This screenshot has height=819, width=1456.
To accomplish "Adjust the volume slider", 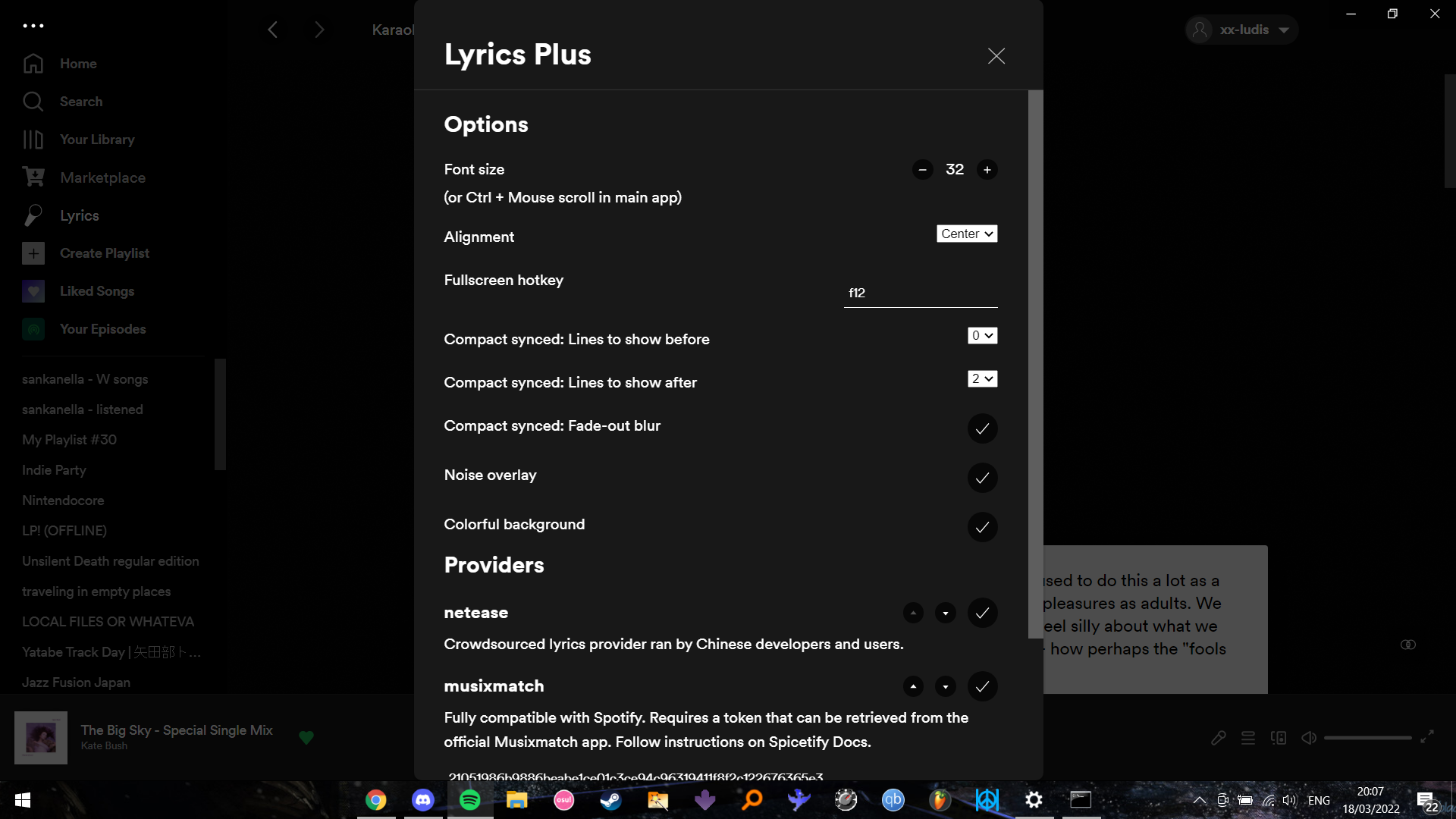I will pos(1367,737).
